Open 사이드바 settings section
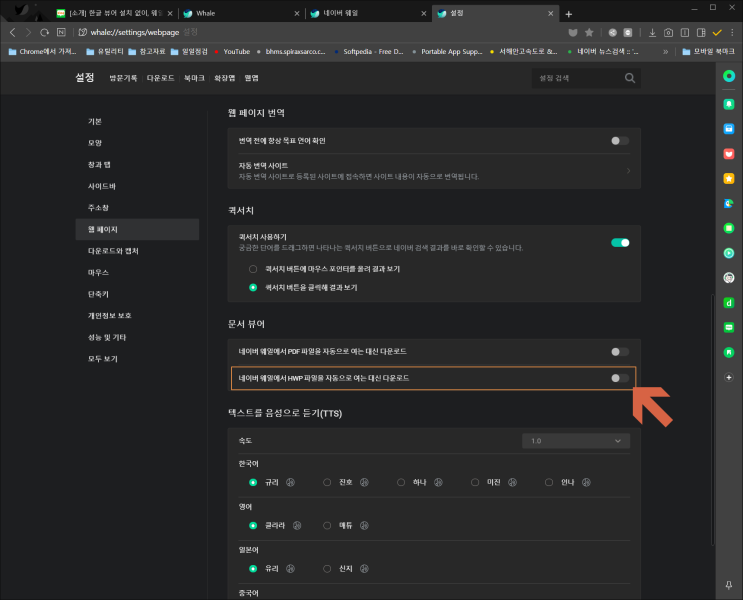 (x=101, y=186)
